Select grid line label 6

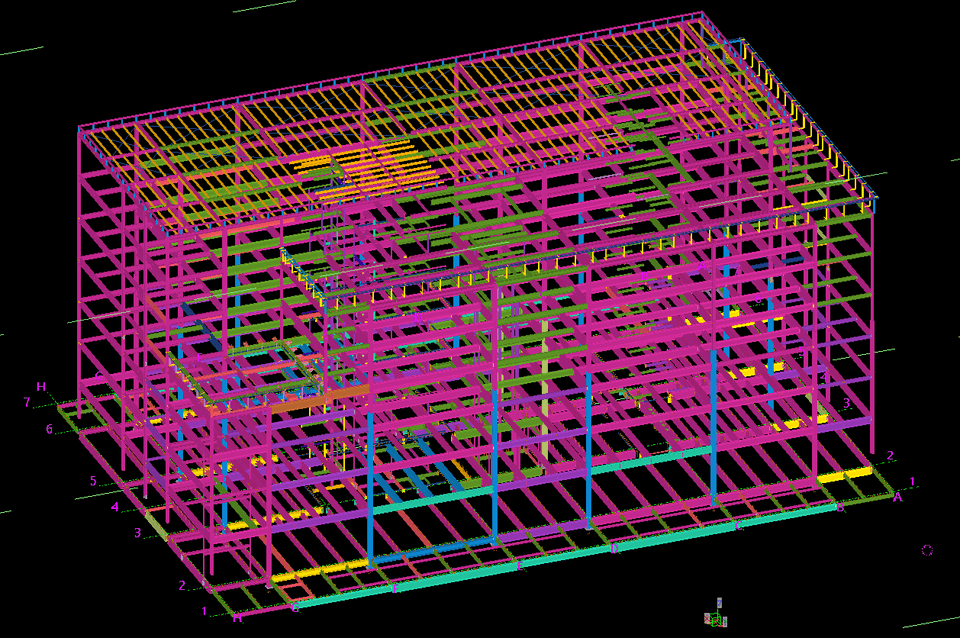pos(49,429)
